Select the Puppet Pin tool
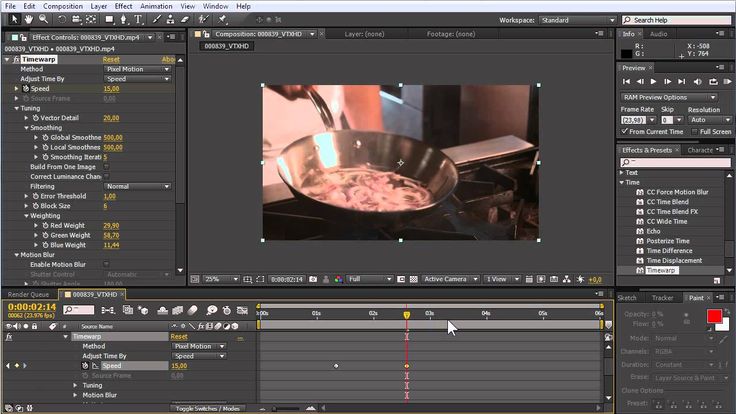 pos(222,19)
